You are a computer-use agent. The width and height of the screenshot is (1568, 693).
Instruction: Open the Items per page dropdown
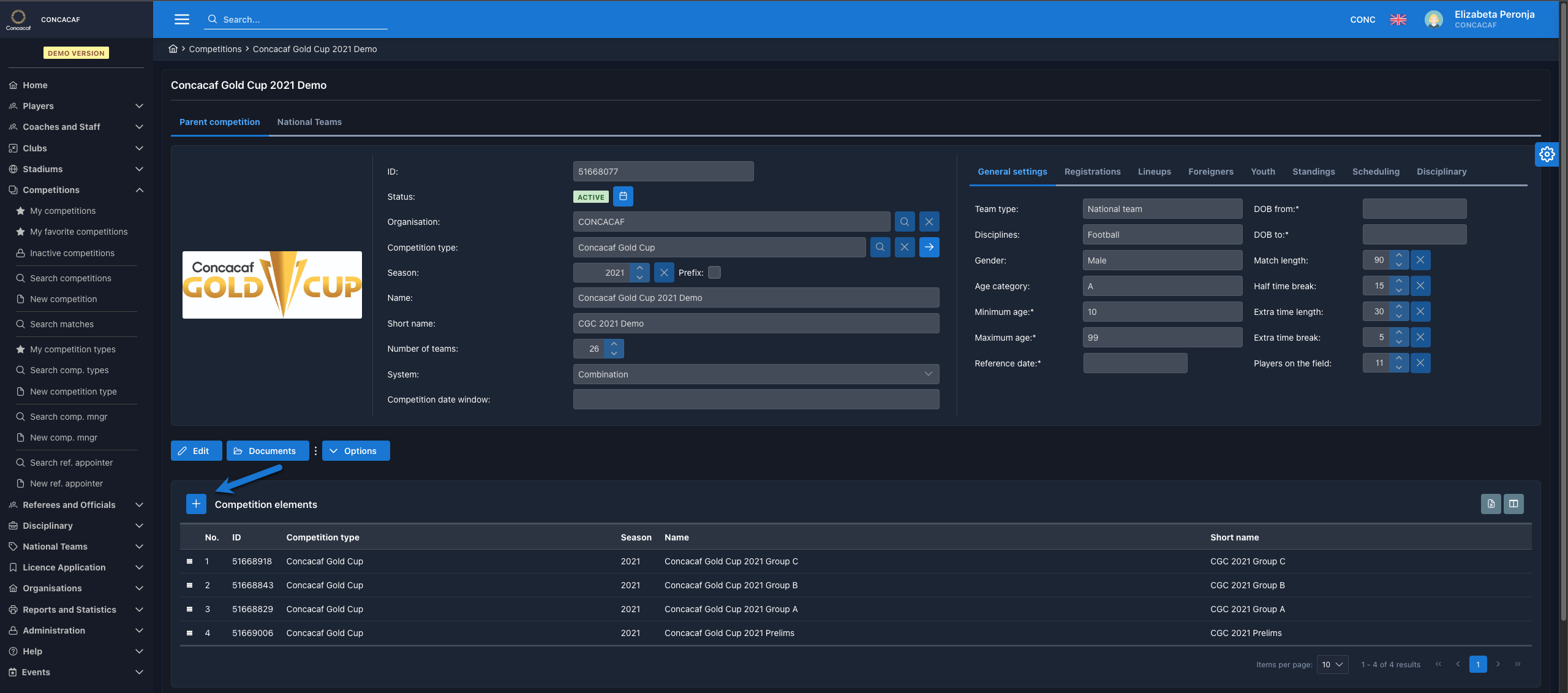click(x=1332, y=664)
